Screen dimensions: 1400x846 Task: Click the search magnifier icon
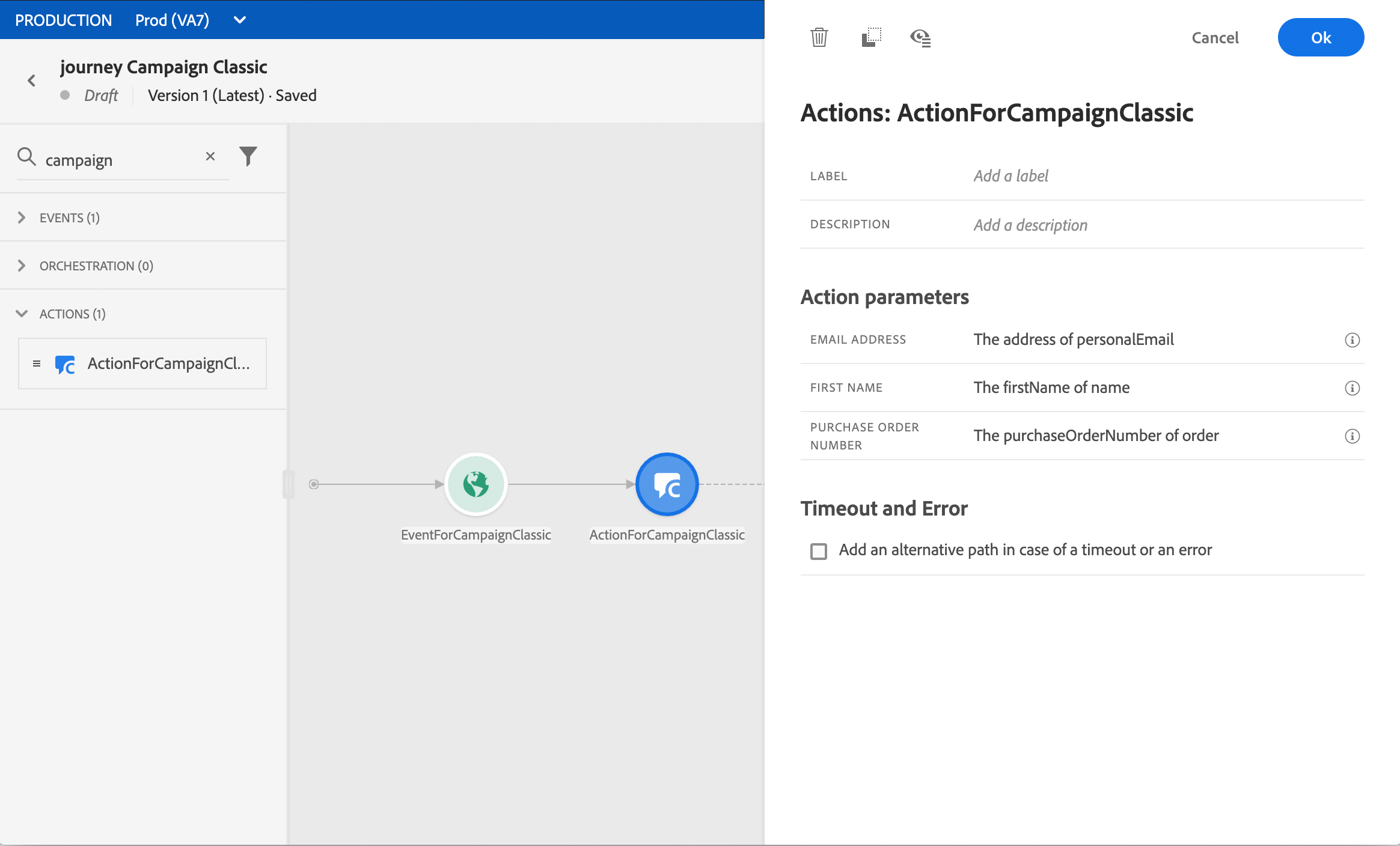coord(26,157)
